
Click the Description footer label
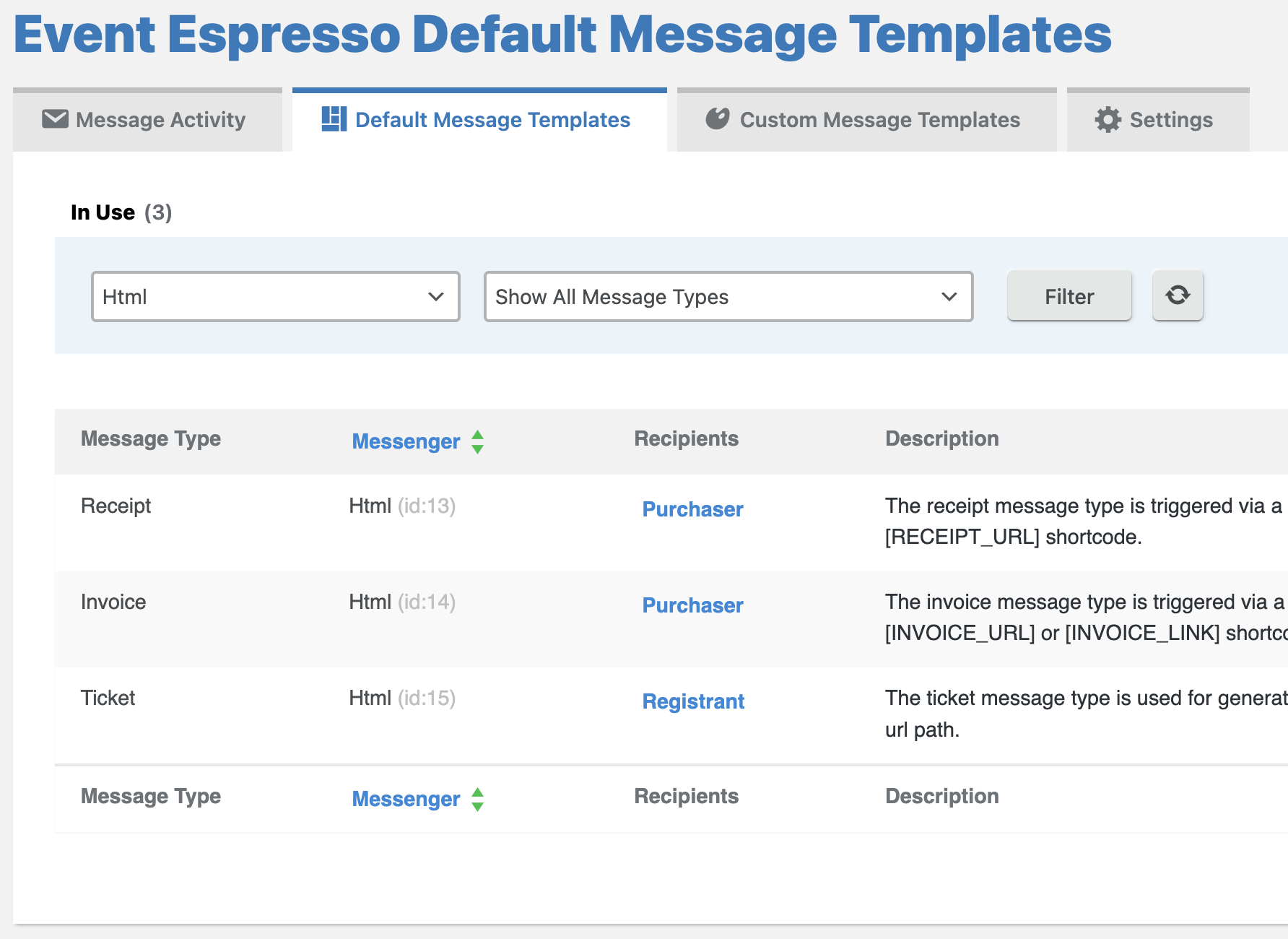[x=942, y=796]
